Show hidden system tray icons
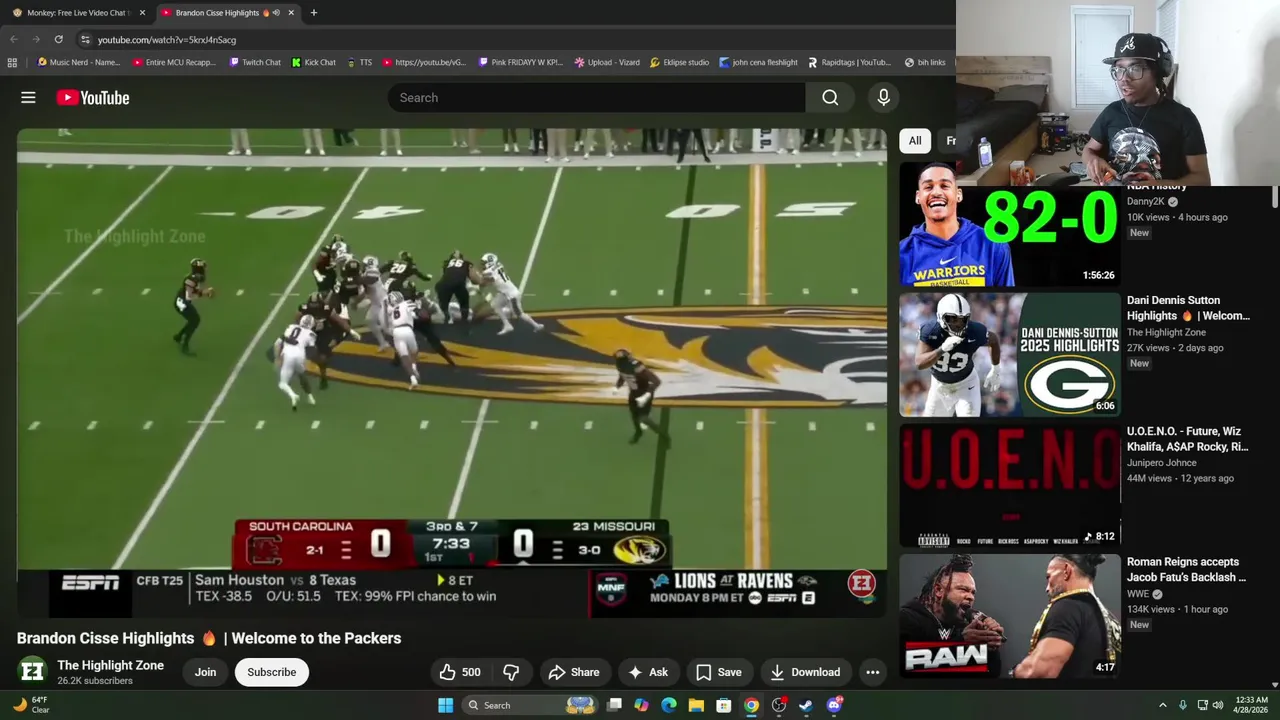 pos(1162,705)
